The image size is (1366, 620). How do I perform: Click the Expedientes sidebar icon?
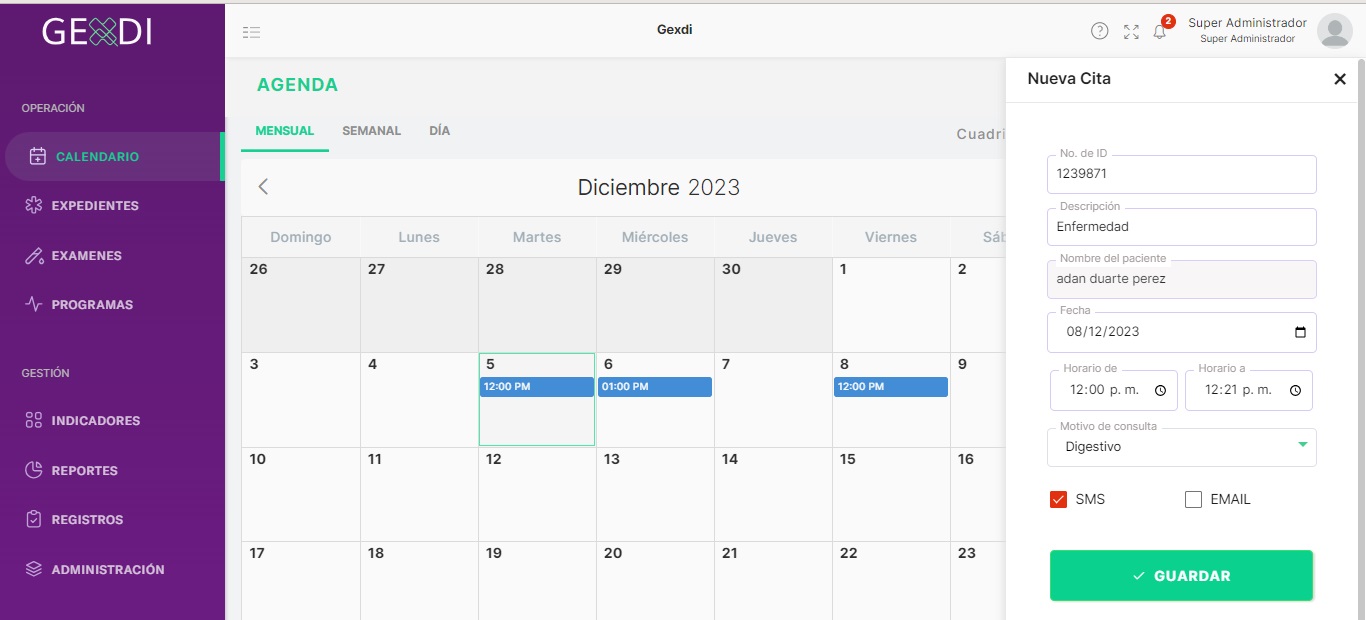tap(33, 205)
